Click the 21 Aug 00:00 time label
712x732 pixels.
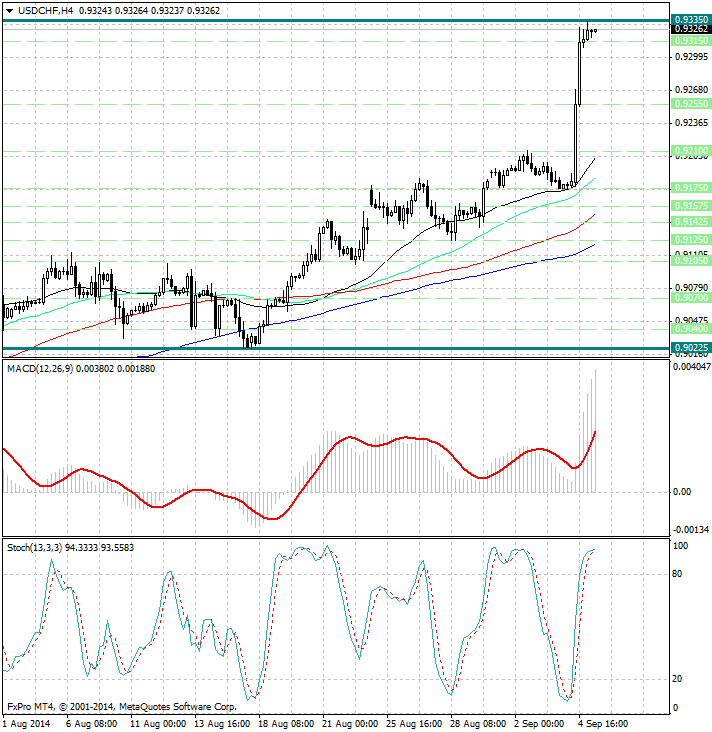[x=350, y=724]
